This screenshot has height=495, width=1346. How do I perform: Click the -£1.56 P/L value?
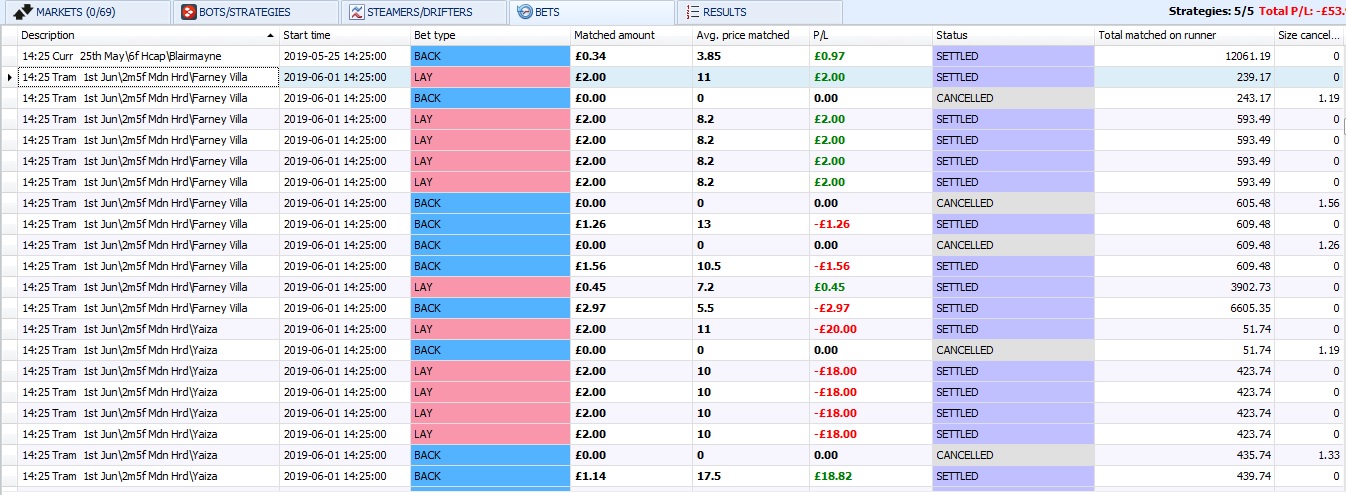click(x=832, y=266)
